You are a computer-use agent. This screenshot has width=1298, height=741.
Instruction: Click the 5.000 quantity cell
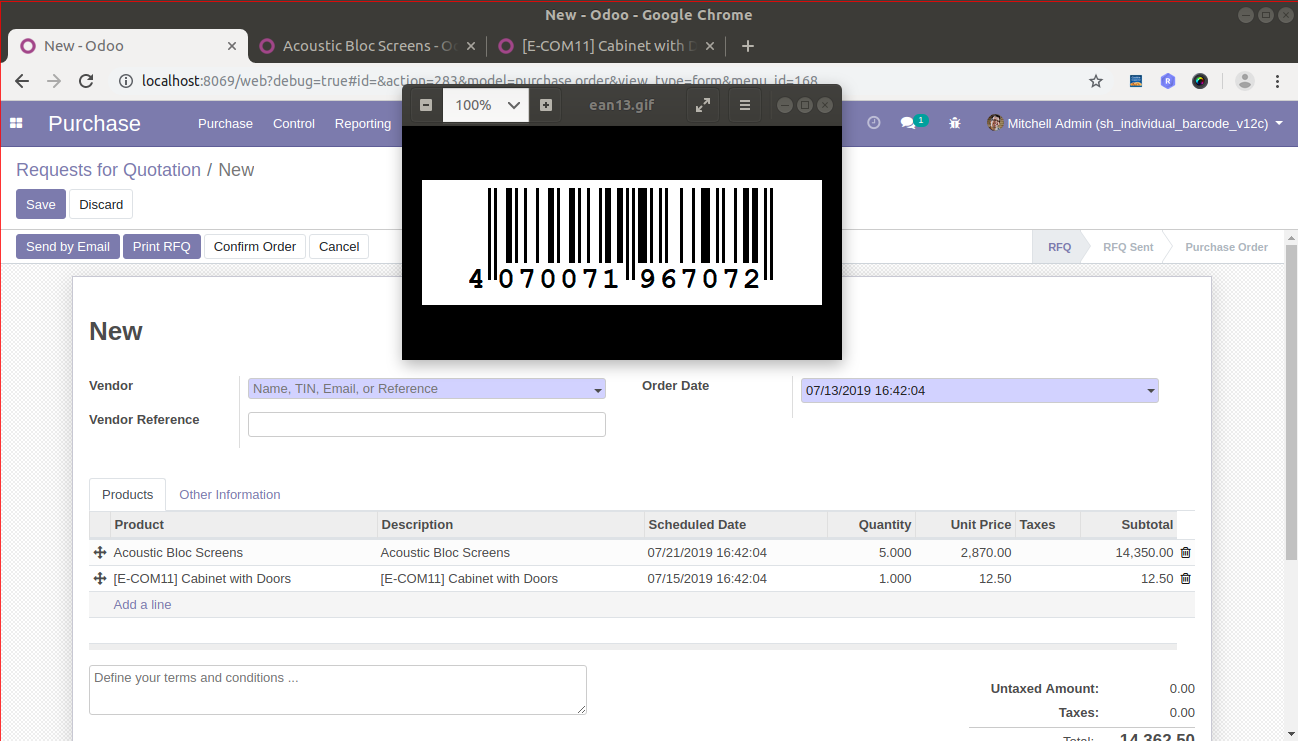tap(871, 552)
